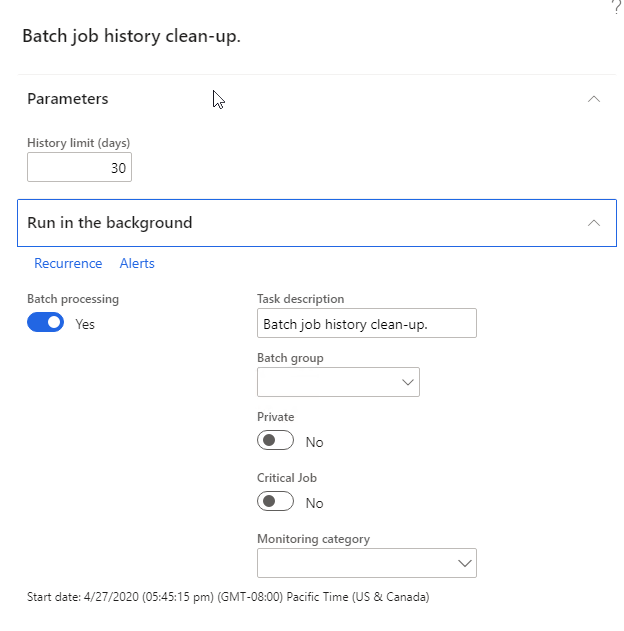This screenshot has width=624, height=631.
Task: Open the Monitoring category dropdown arrow
Action: [465, 563]
